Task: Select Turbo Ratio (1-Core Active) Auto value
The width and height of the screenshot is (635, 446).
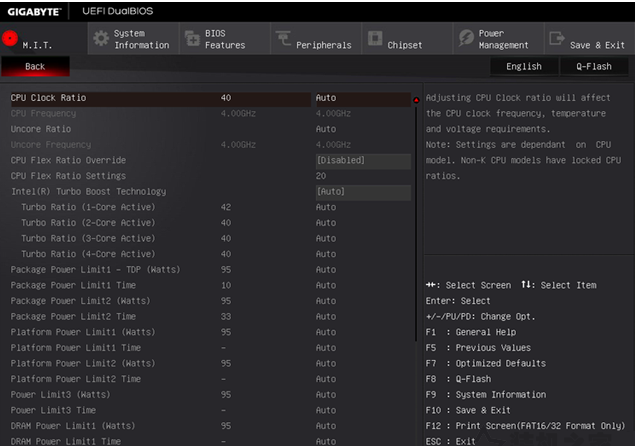Action: click(x=326, y=207)
